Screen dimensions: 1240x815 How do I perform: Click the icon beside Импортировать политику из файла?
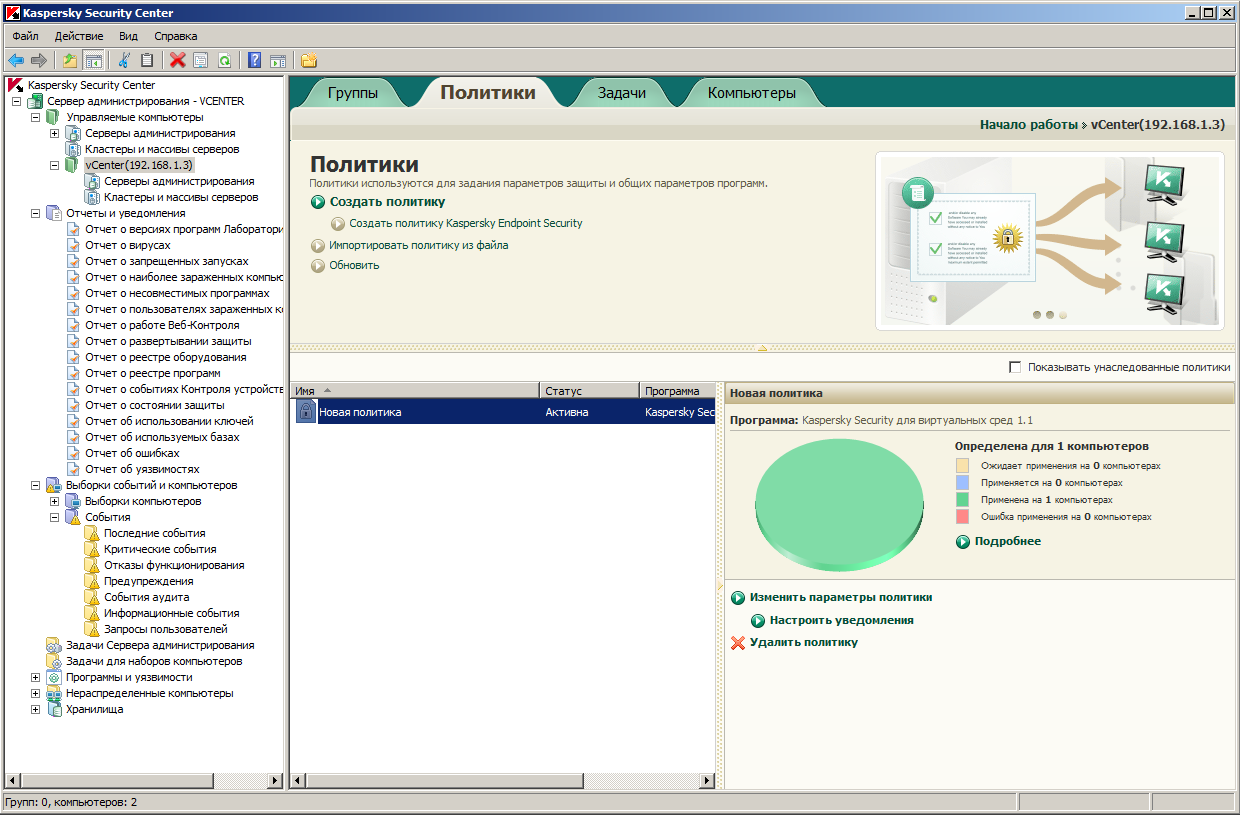coord(318,245)
